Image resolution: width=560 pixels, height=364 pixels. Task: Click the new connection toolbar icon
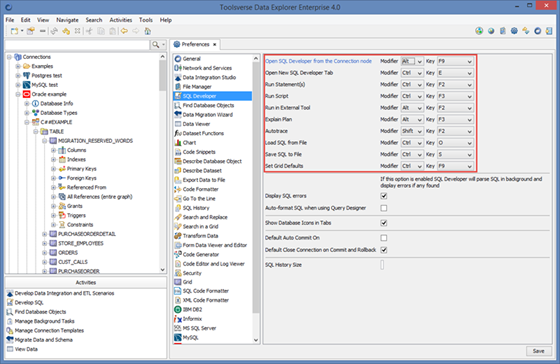(14, 31)
